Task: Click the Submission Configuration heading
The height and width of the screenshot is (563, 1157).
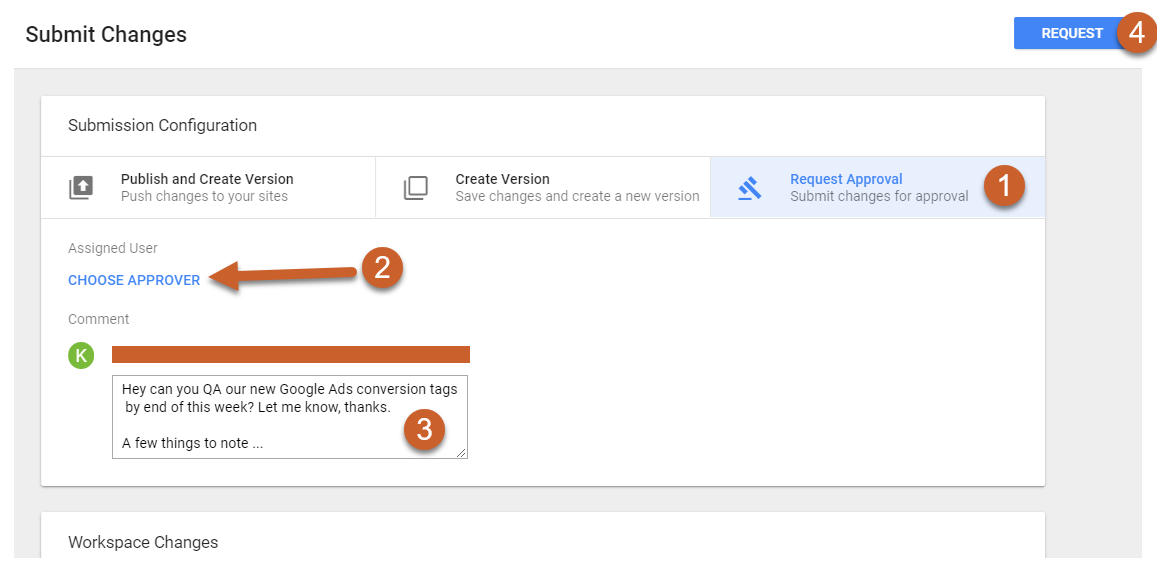Action: click(162, 125)
